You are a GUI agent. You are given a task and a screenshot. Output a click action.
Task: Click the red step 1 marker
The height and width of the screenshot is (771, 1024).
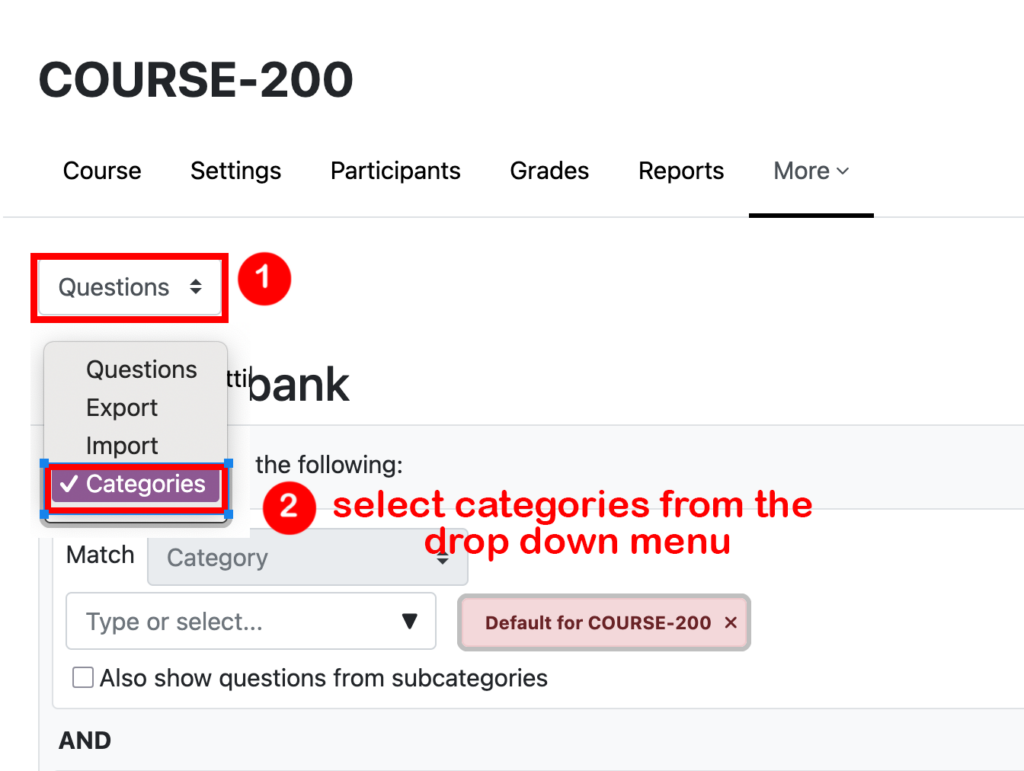tap(263, 278)
